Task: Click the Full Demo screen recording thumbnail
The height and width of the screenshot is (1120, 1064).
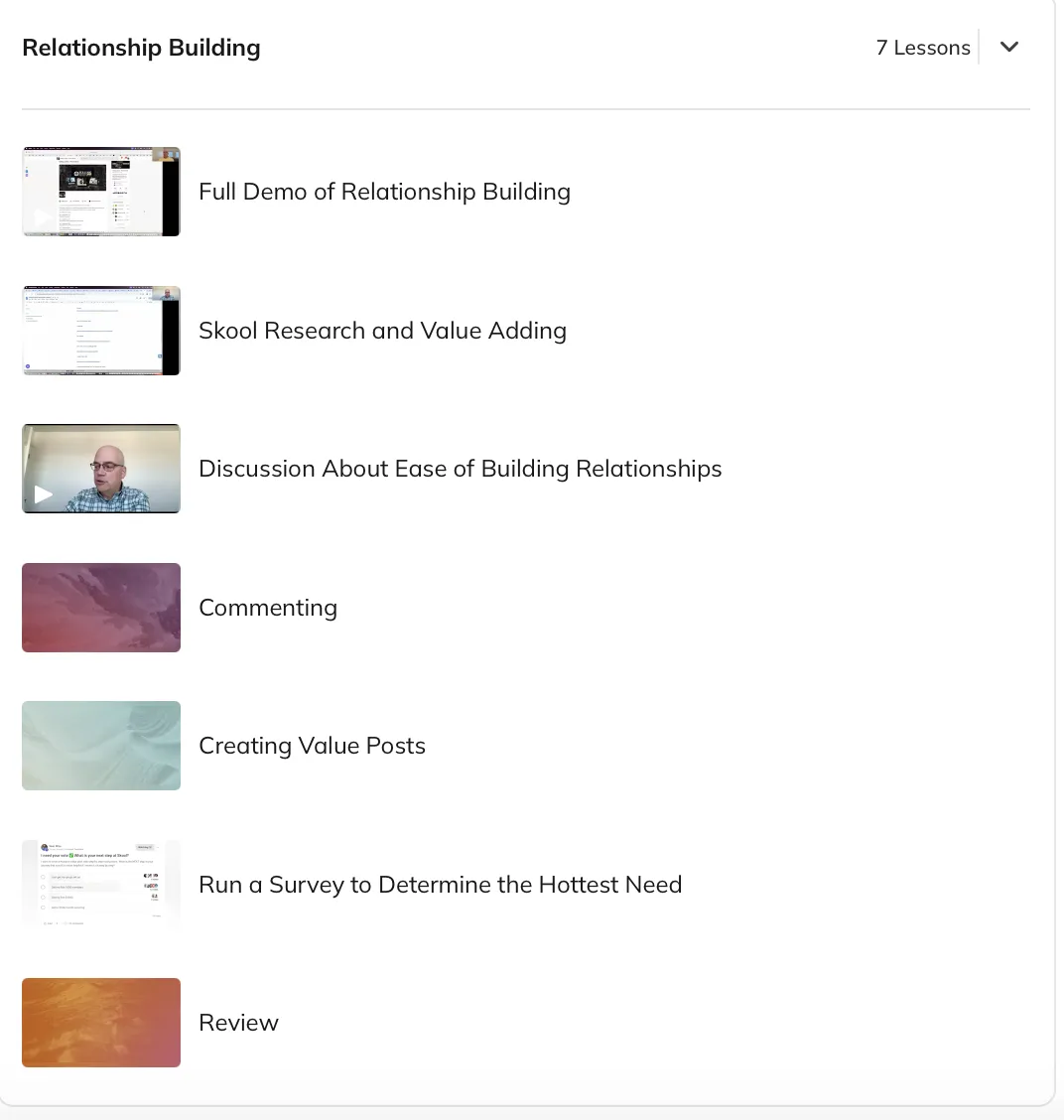Action: [x=100, y=192]
